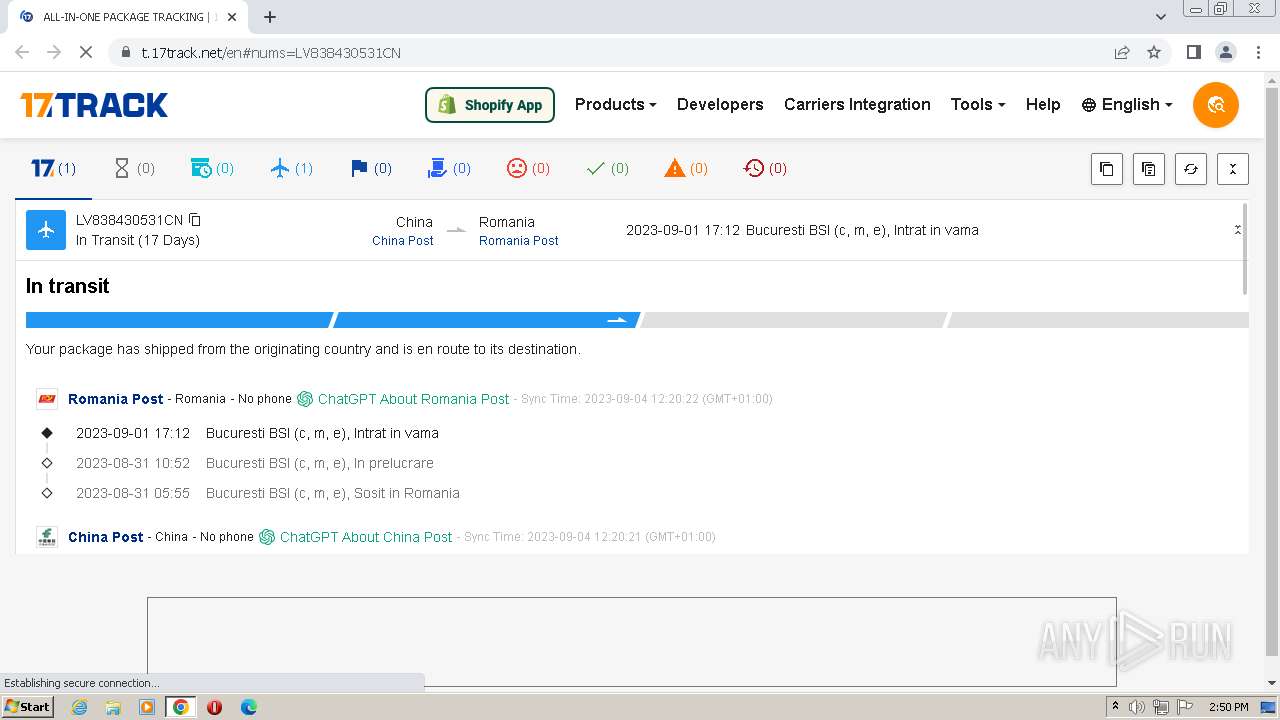Click the page vertical scrollbar
Screen dimensions: 1280x720
click(x=1272, y=370)
